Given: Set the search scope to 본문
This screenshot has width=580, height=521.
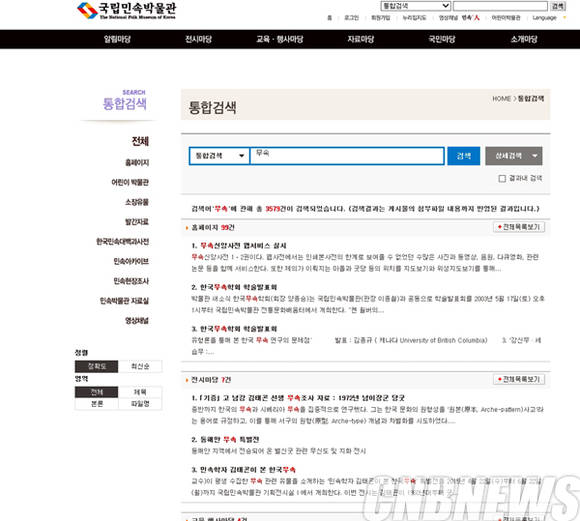Looking at the screenshot, I should pos(97,404).
